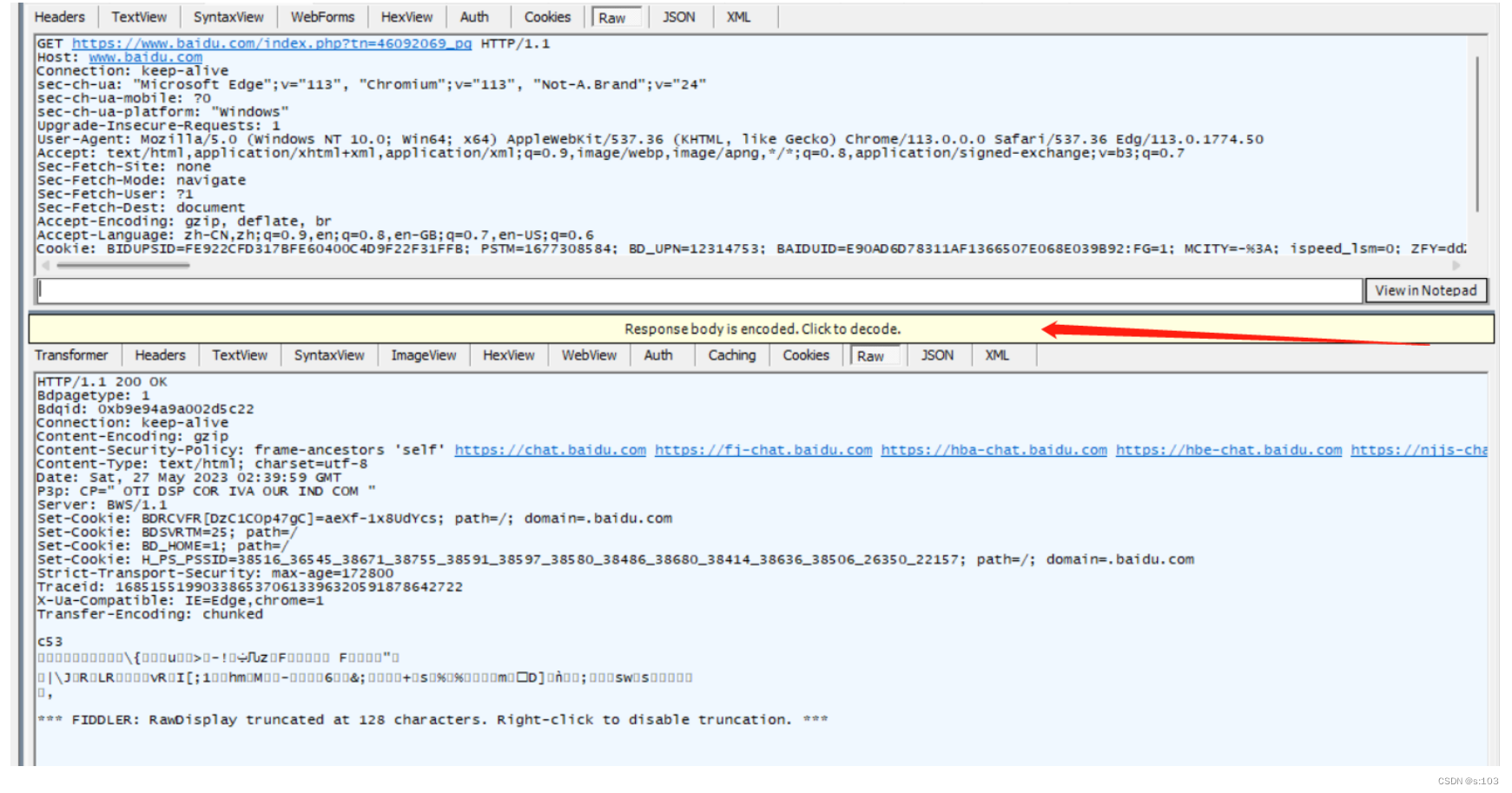Open the response Cookies tab

tap(806, 355)
